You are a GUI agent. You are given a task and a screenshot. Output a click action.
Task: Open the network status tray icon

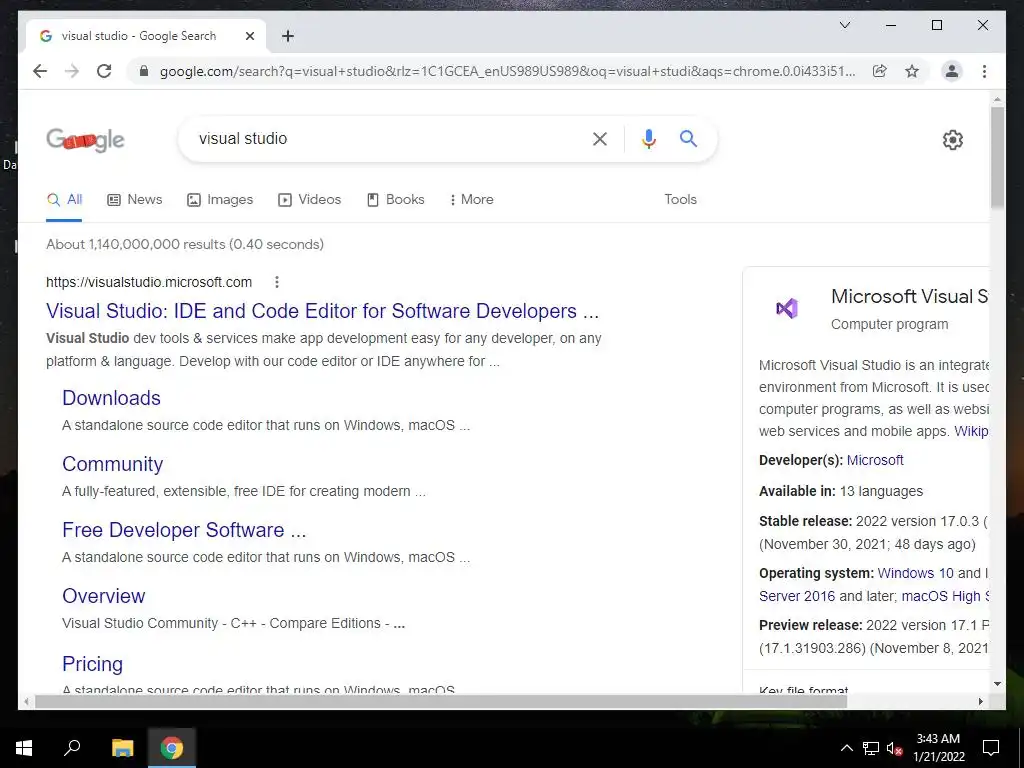[871, 748]
